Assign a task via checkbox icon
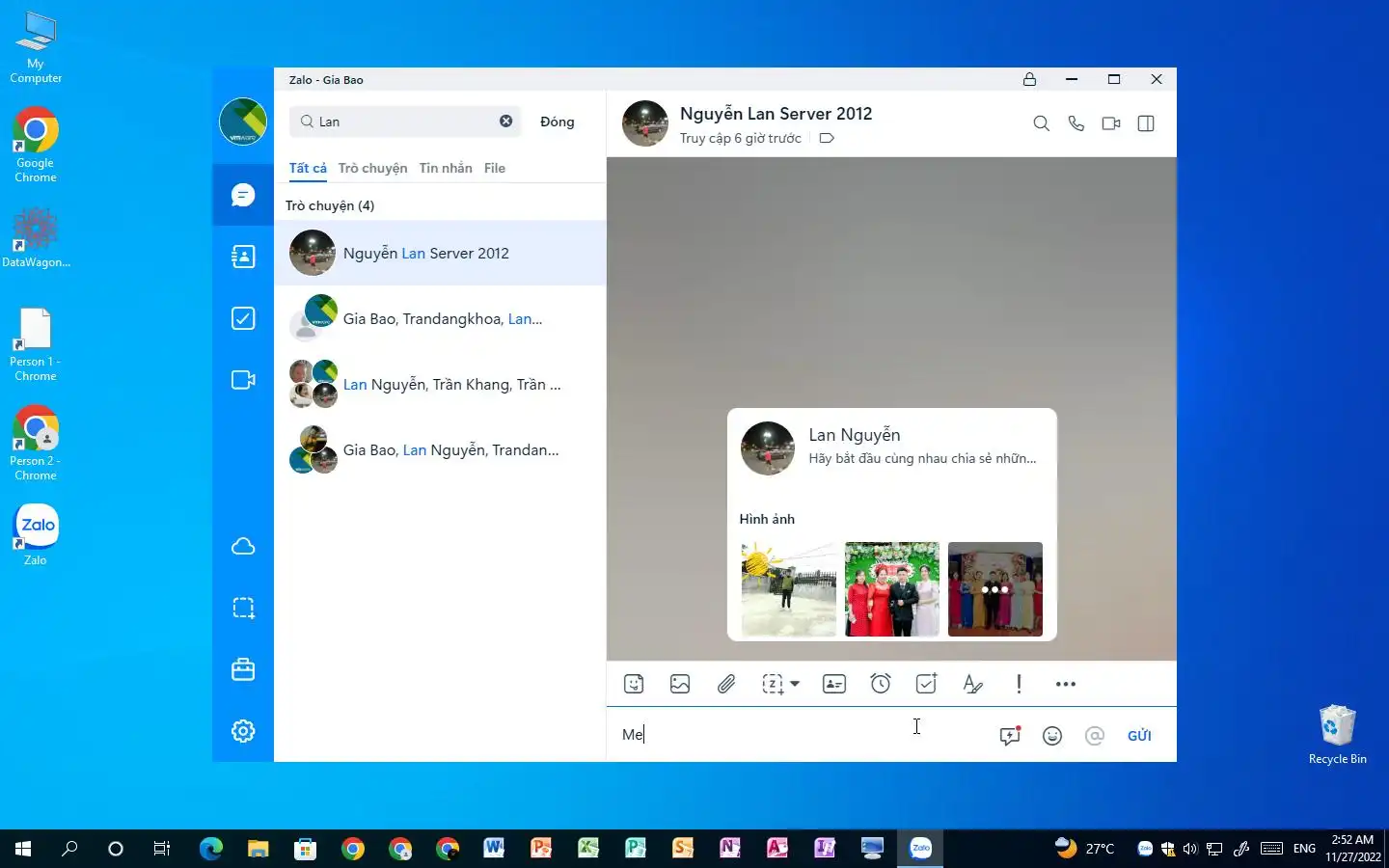This screenshot has height=868, width=1389. pyautogui.click(x=926, y=684)
